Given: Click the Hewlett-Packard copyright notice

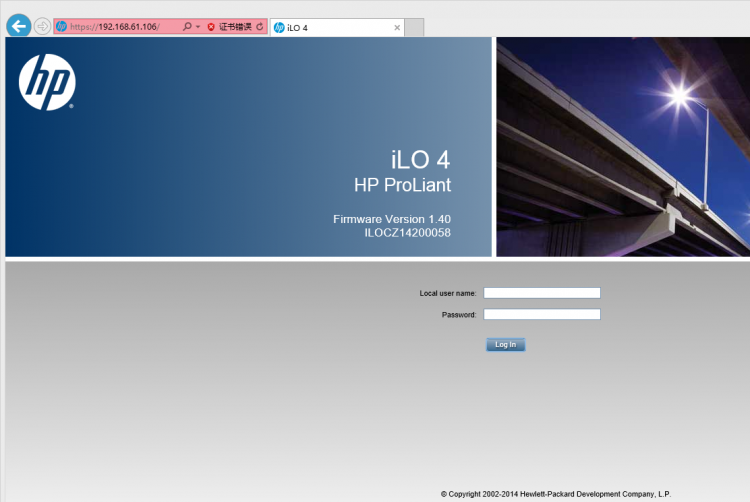Looking at the screenshot, I should (x=556, y=494).
